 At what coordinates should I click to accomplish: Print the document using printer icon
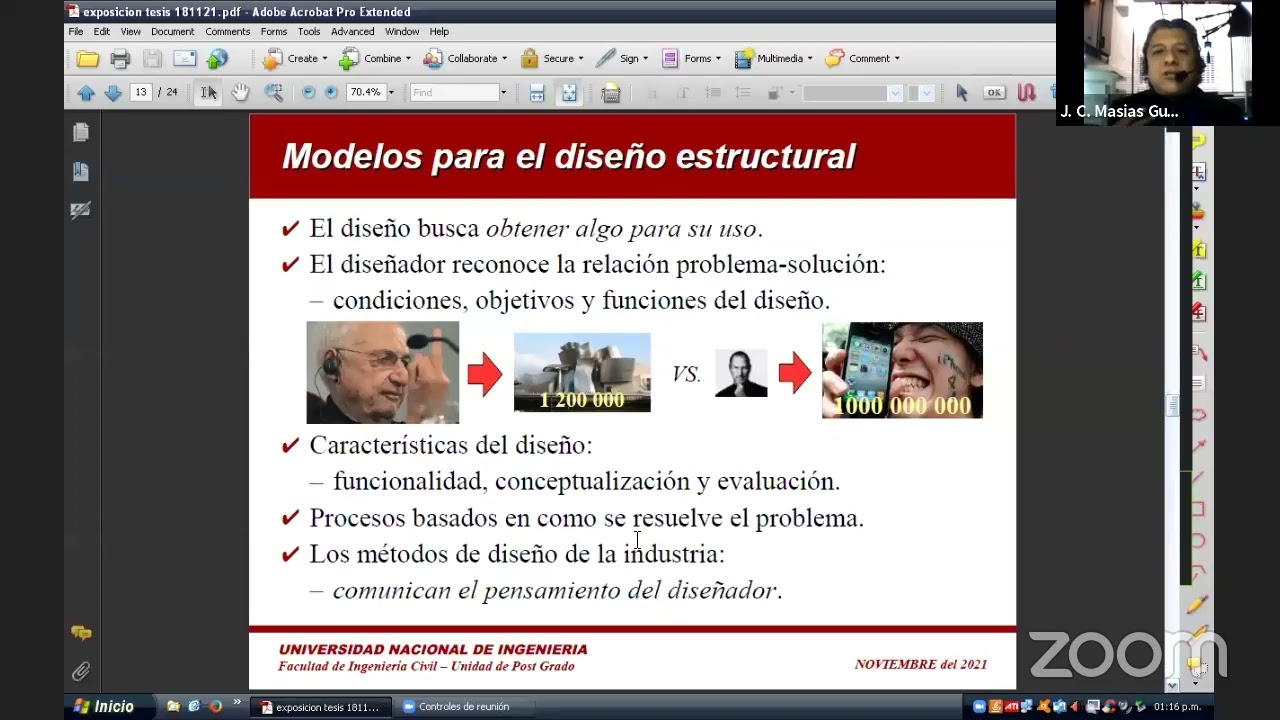120,59
